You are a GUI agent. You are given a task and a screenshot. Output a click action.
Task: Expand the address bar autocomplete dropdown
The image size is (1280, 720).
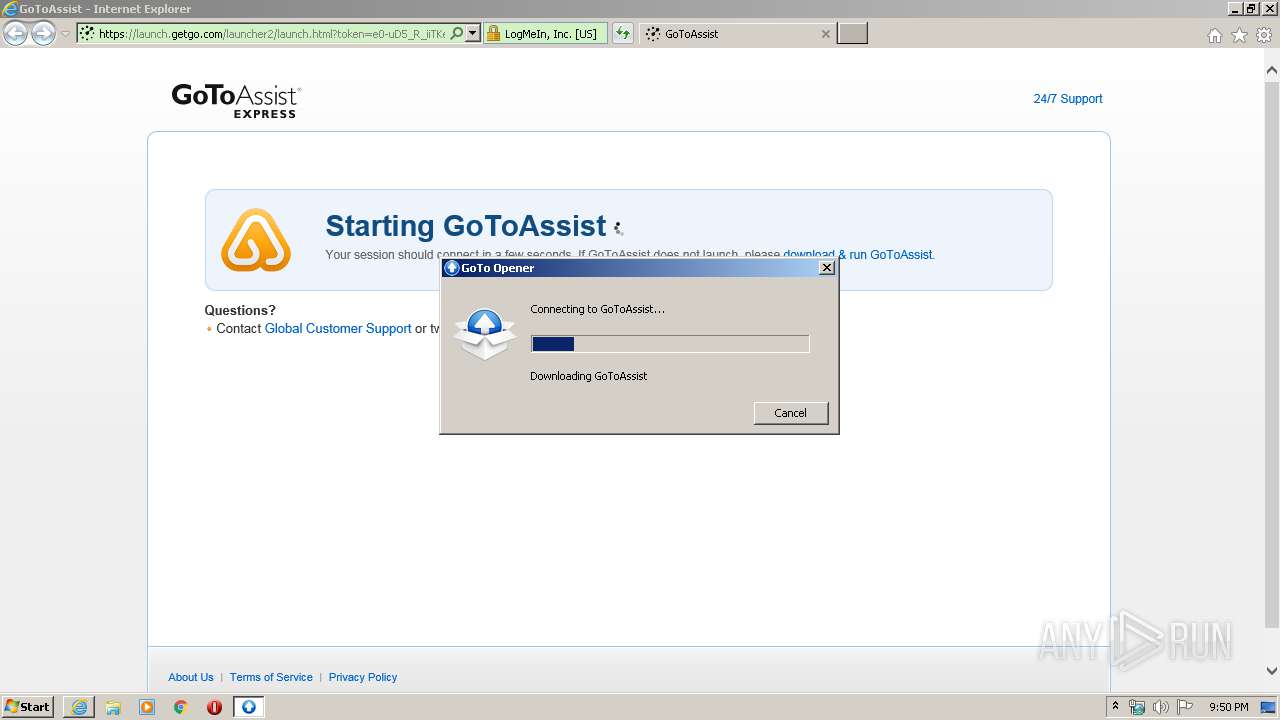[x=473, y=34]
